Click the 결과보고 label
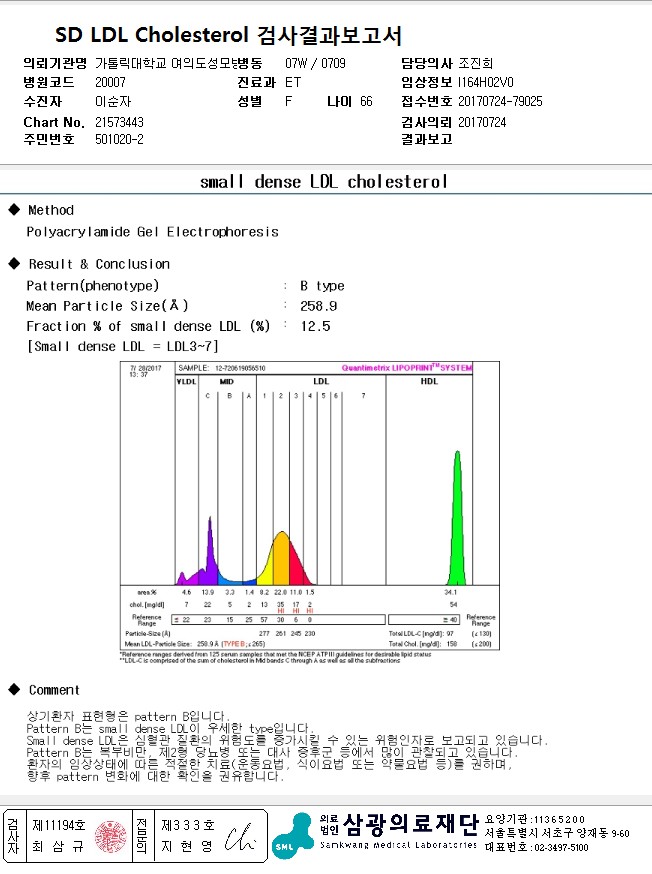 (x=426, y=139)
